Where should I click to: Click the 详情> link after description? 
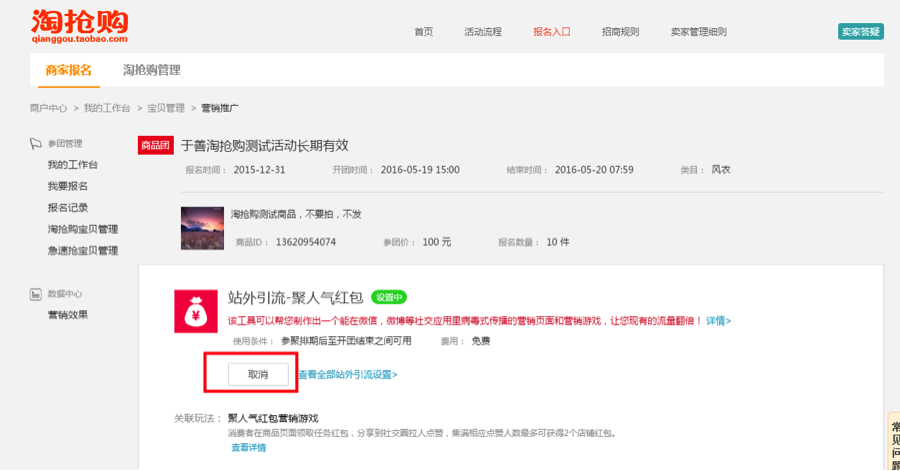pos(719,321)
